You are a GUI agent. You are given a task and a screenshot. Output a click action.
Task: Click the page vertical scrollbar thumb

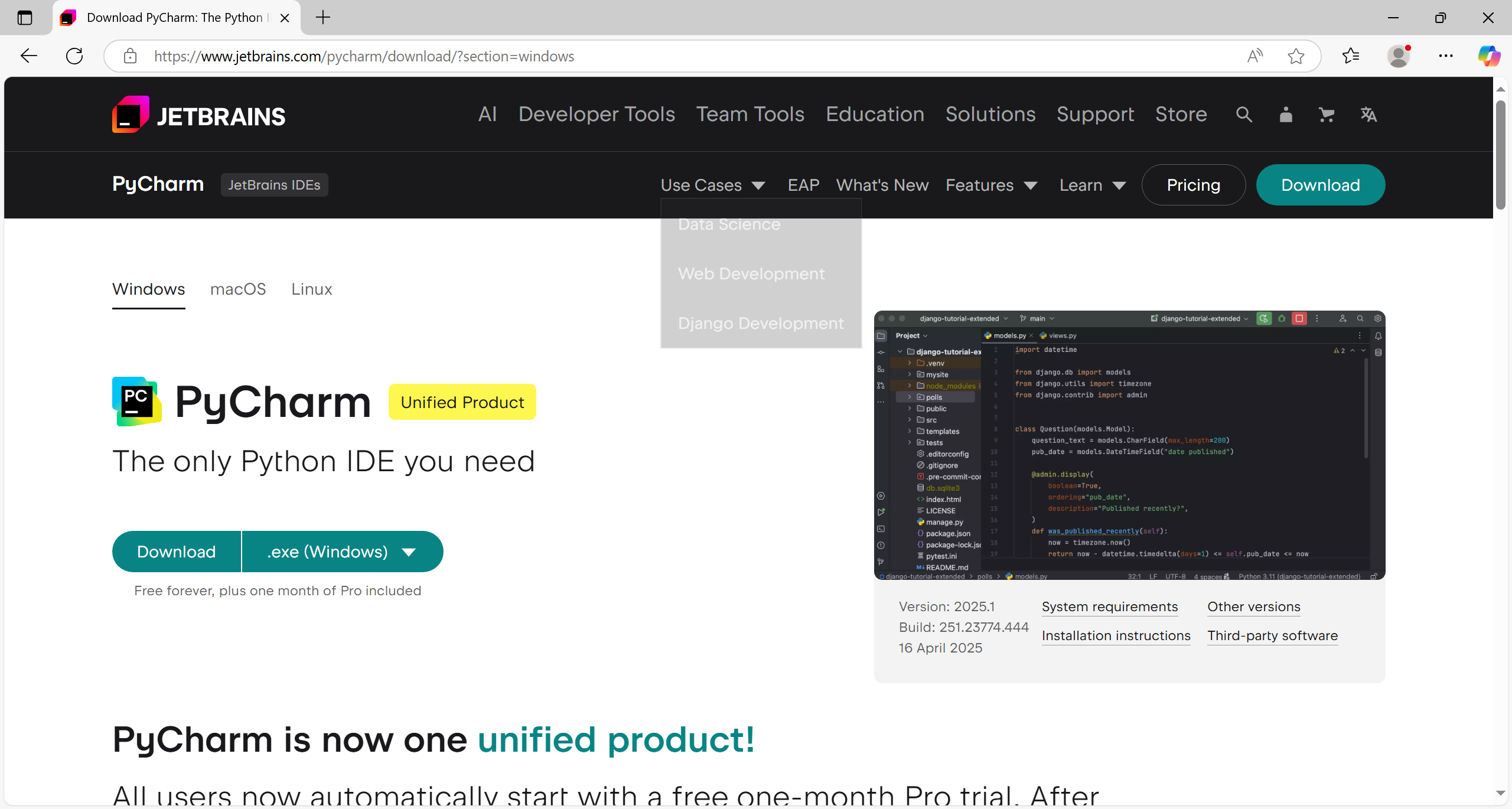(1500, 155)
